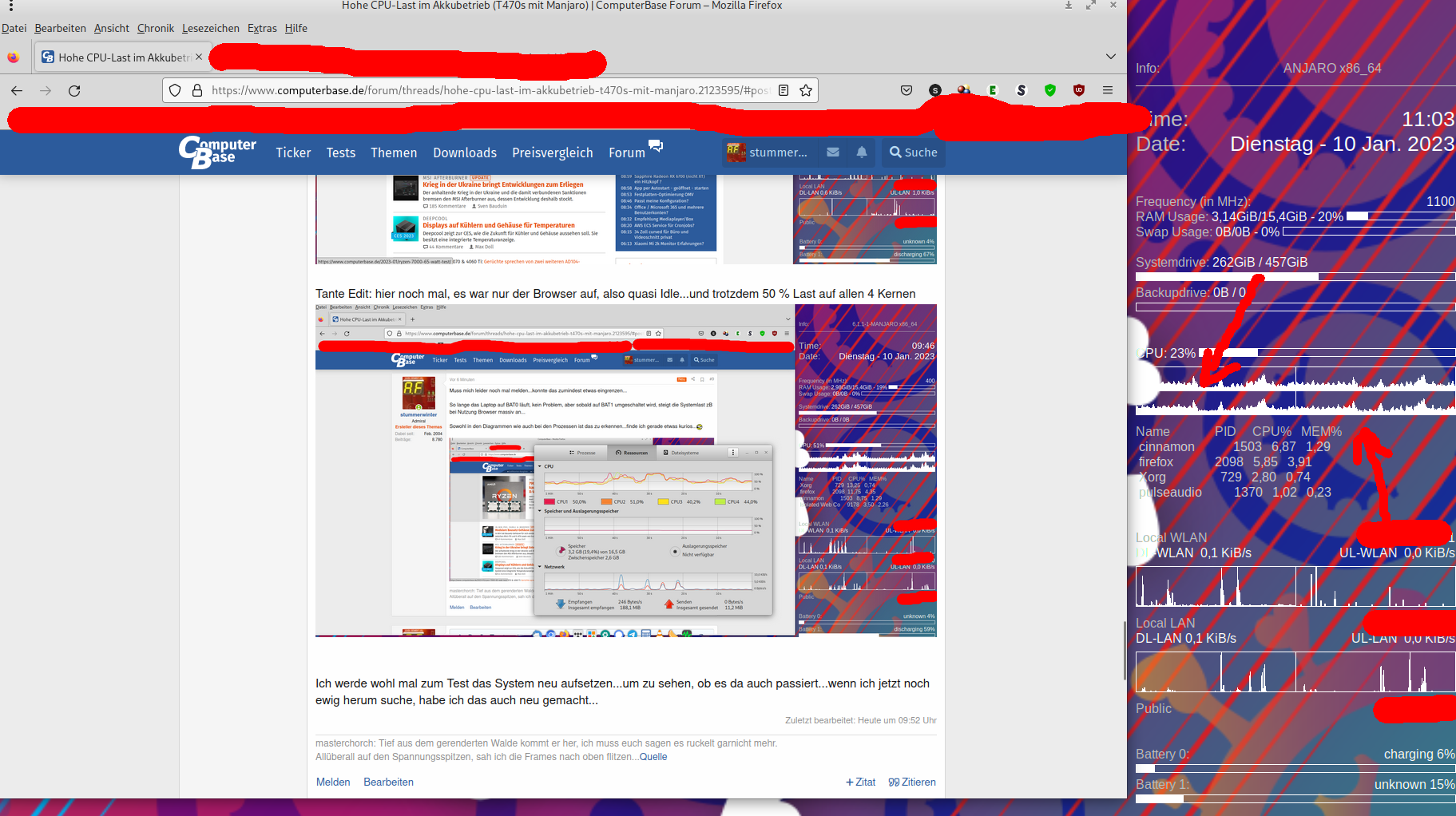Open the Datei menu
The width and height of the screenshot is (1456, 816).
tap(14, 28)
